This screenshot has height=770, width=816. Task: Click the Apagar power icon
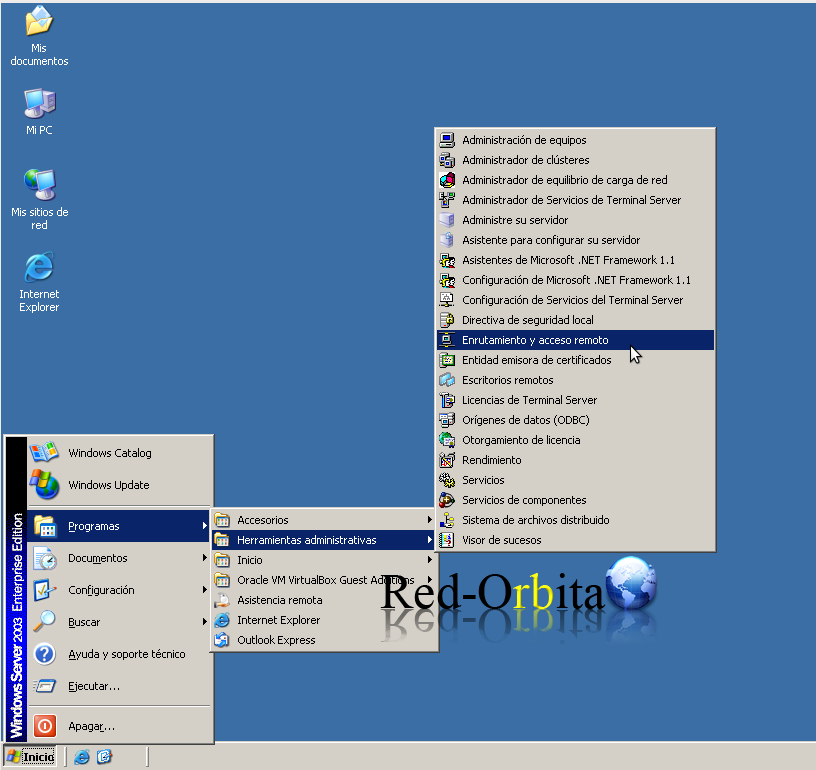coord(45,726)
